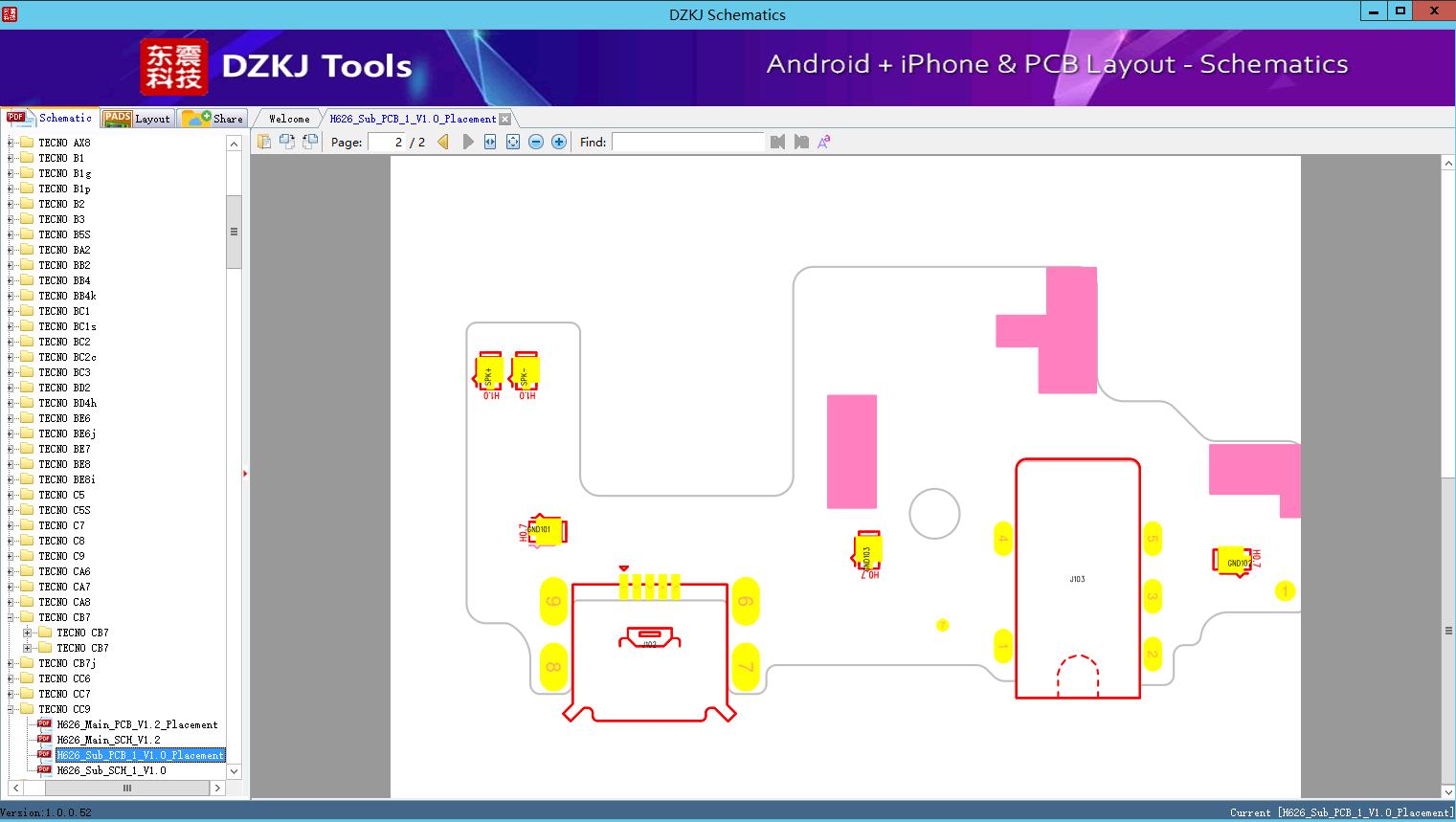Screen dimensions: 1456x822
Task: Click the app icon in the title bar
Action: click(11, 13)
